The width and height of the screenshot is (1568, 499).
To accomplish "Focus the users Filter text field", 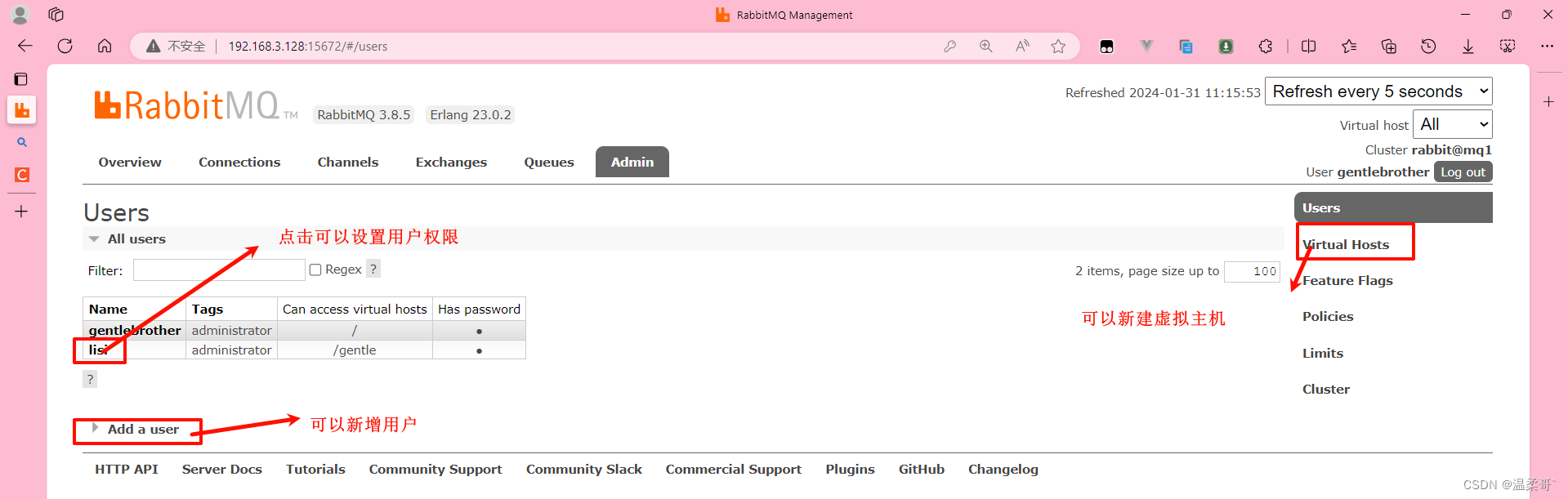I will [219, 270].
